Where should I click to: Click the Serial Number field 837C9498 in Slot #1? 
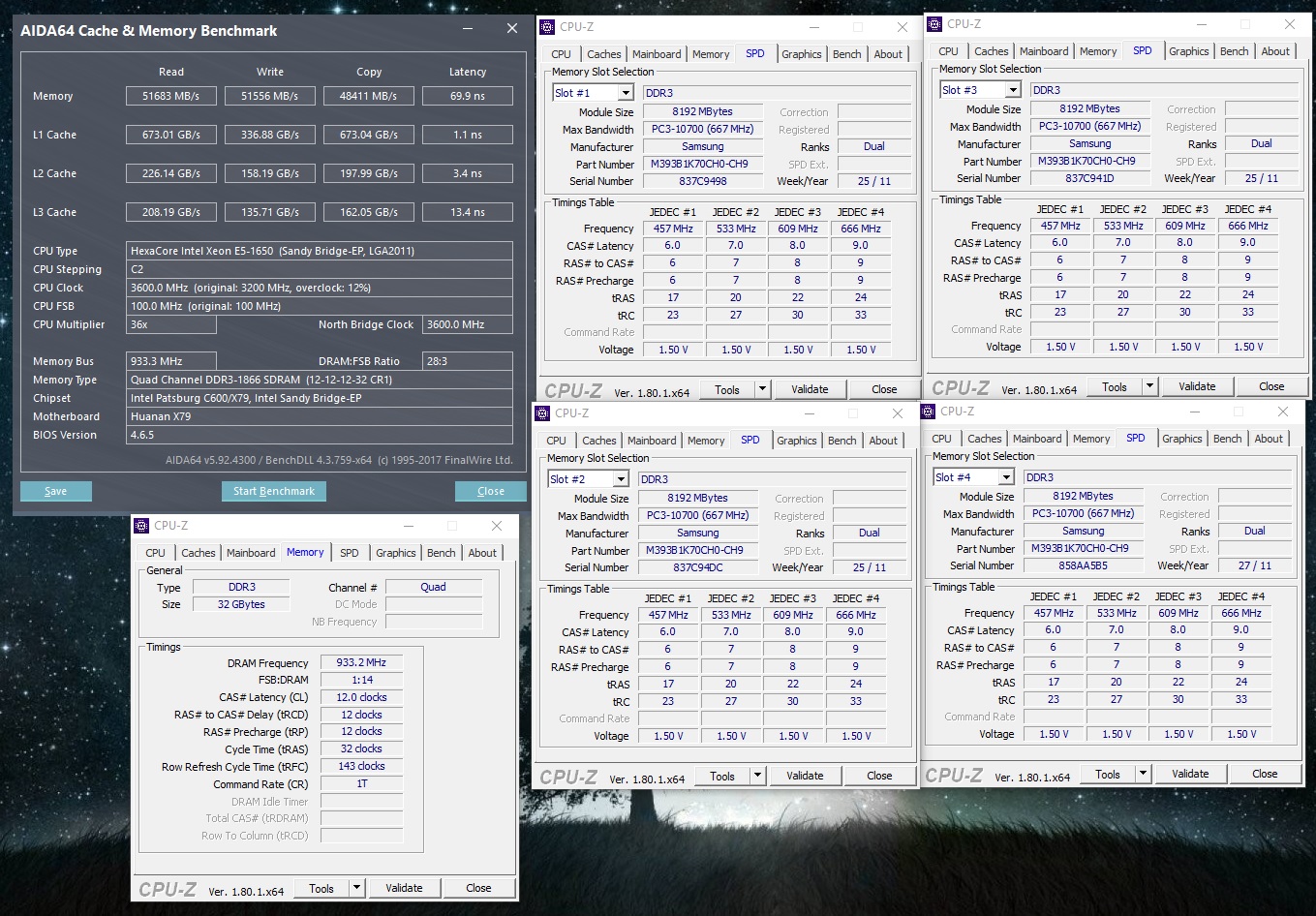[703, 181]
